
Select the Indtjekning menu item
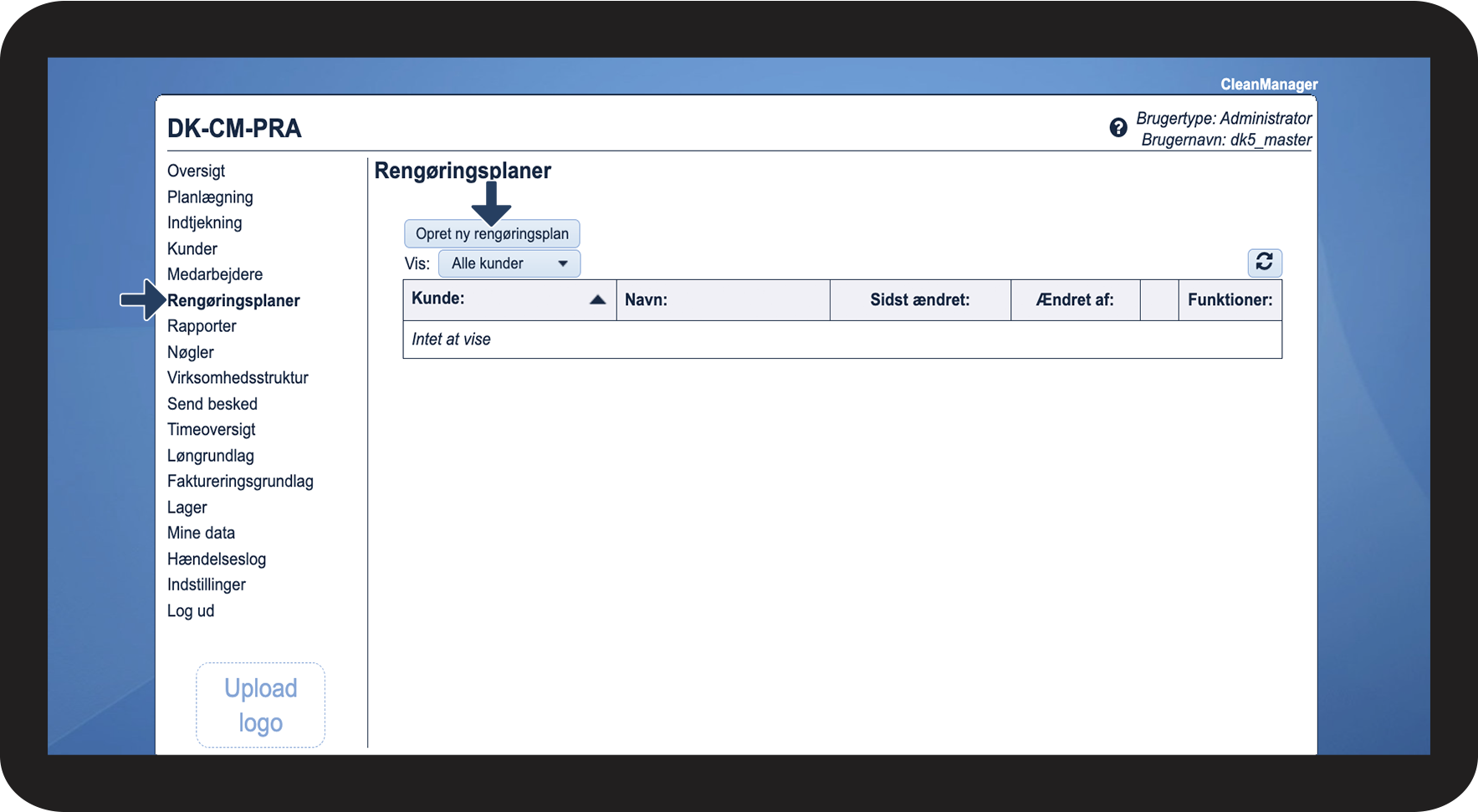[205, 223]
